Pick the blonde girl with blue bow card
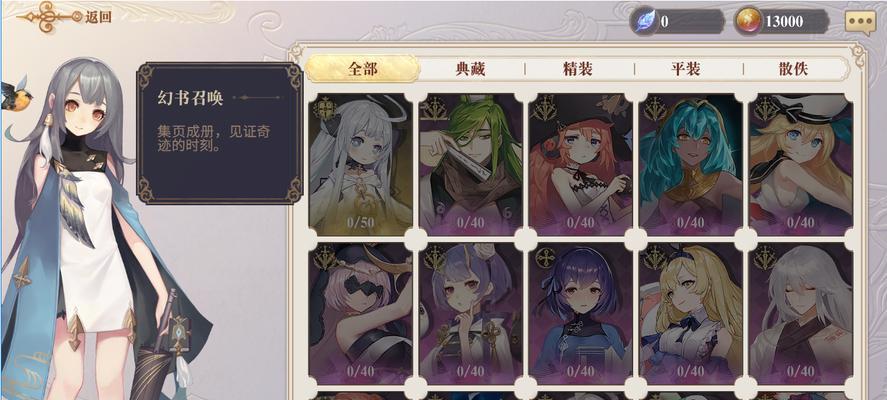887x400 pixels. coord(690,314)
